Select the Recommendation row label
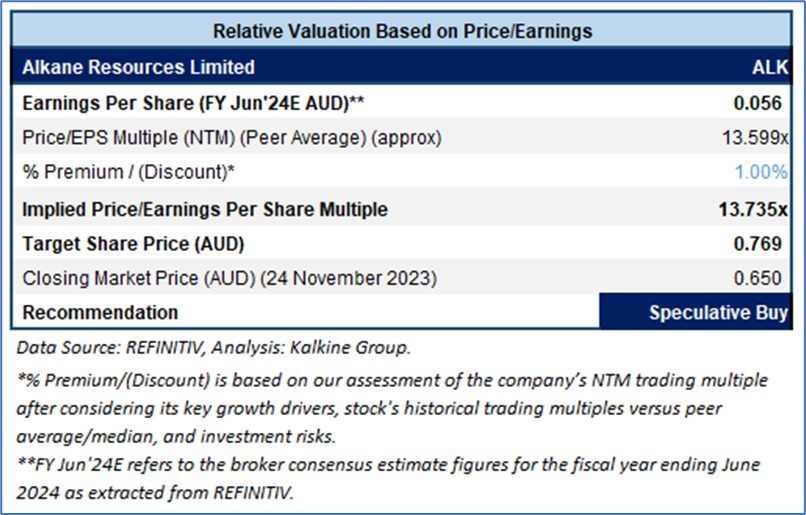The image size is (806, 515). (100, 312)
